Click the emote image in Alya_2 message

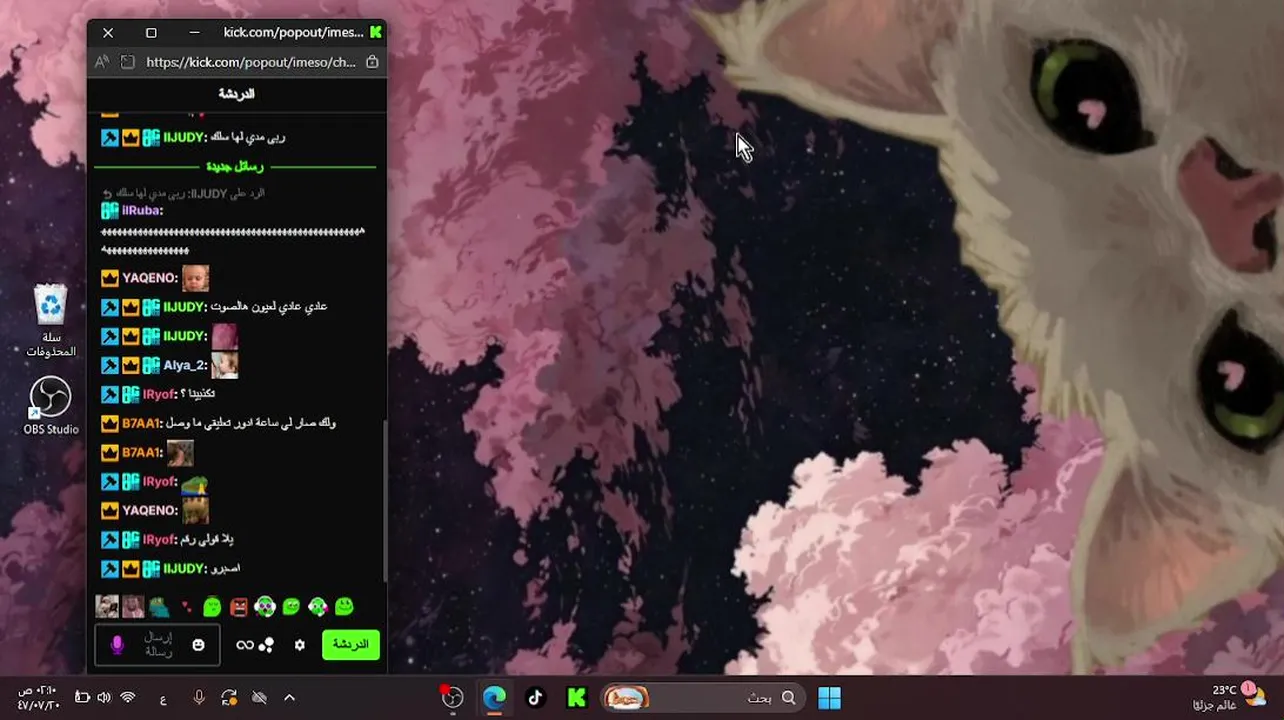(224, 365)
